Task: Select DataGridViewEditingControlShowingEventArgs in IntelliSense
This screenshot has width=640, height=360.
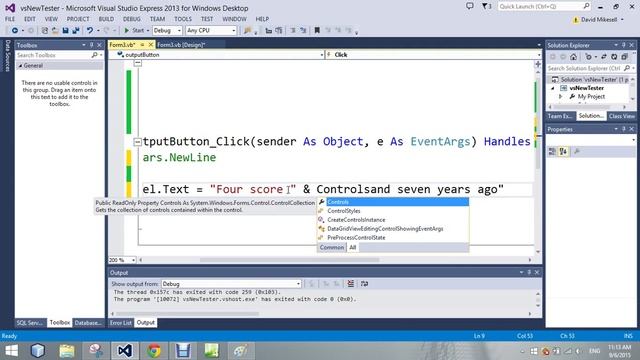Action: (393, 229)
